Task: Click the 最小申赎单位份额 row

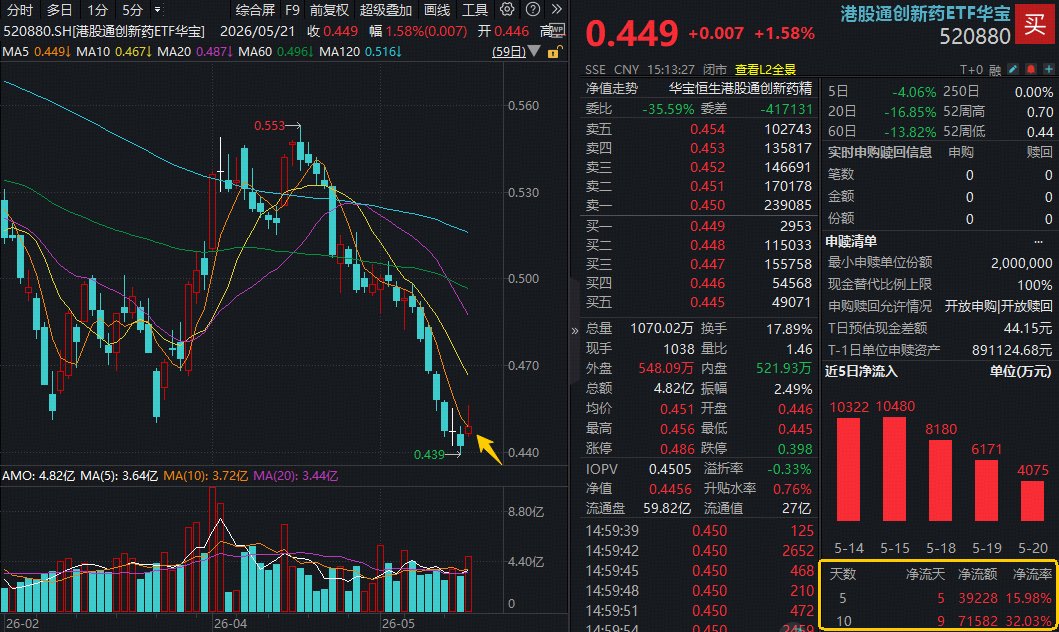Action: point(939,263)
